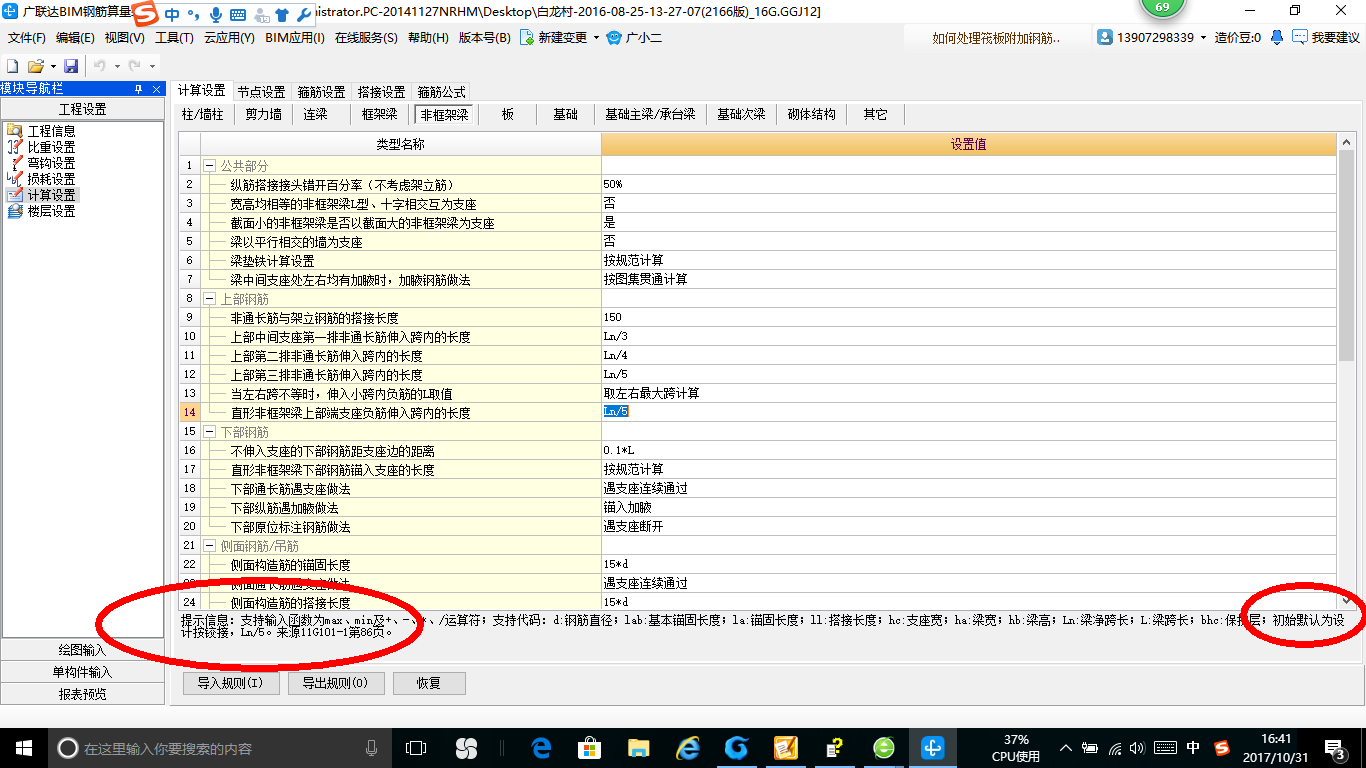The height and width of the screenshot is (768, 1366).
Task: Select the 砌体结构 category tab
Action: [811, 114]
